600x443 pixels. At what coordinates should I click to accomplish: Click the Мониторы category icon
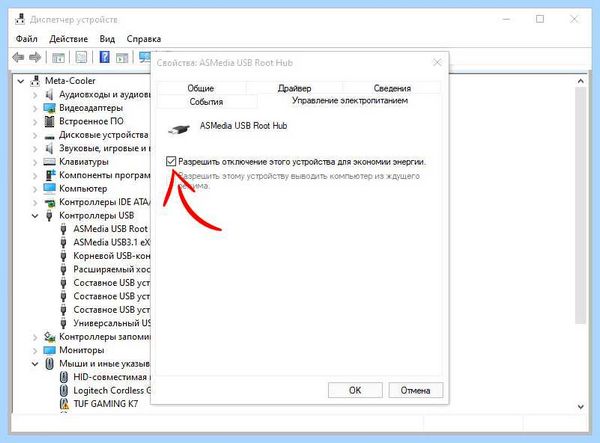[x=49, y=350]
